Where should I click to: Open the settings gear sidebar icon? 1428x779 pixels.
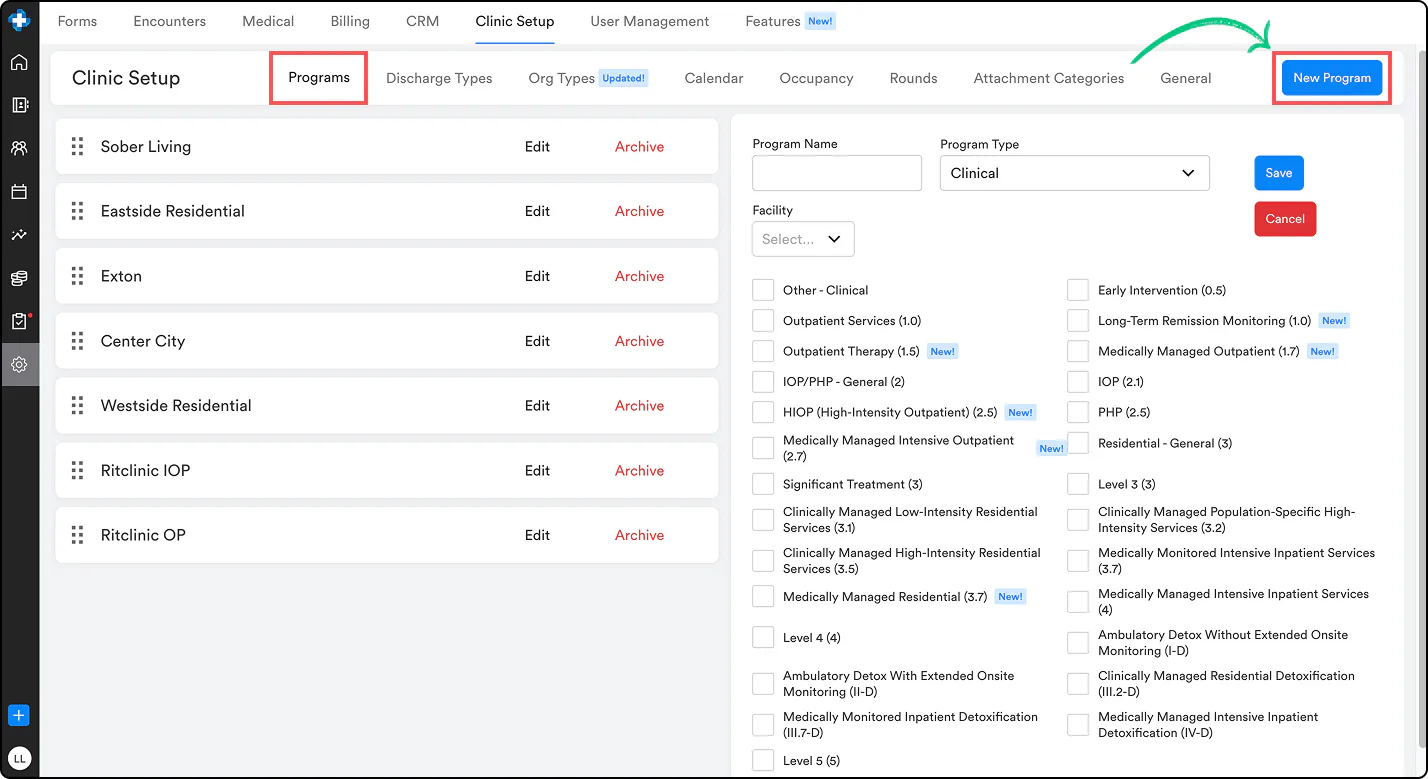[x=19, y=365]
